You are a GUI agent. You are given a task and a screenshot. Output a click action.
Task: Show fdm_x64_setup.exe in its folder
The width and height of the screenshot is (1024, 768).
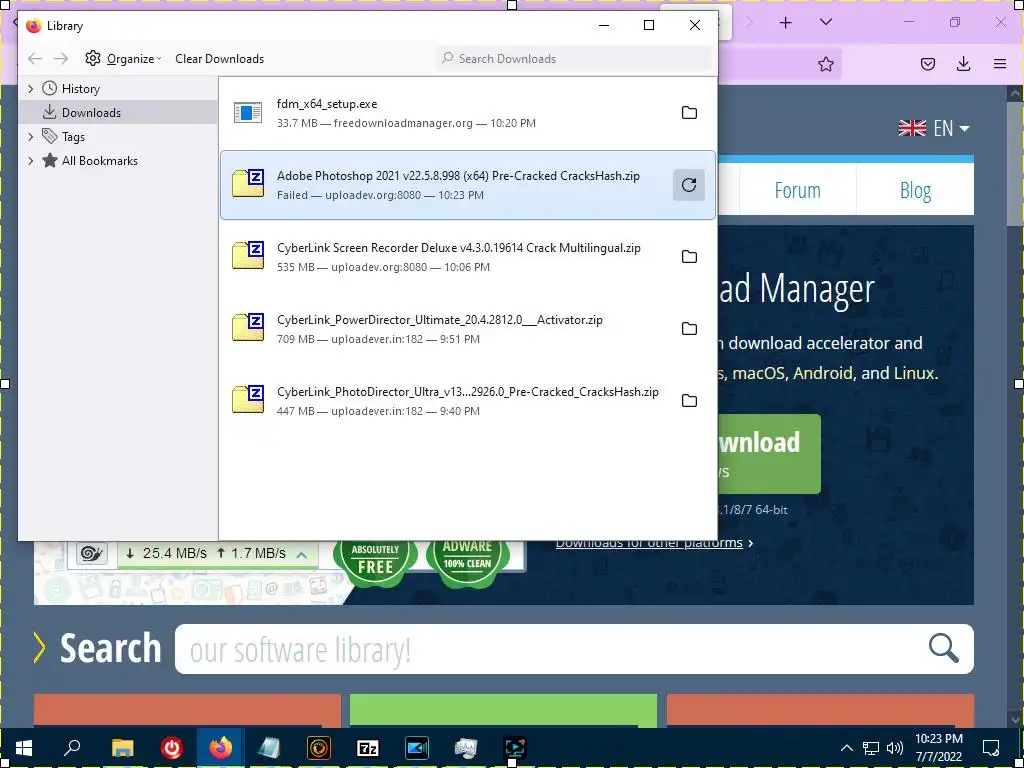689,113
